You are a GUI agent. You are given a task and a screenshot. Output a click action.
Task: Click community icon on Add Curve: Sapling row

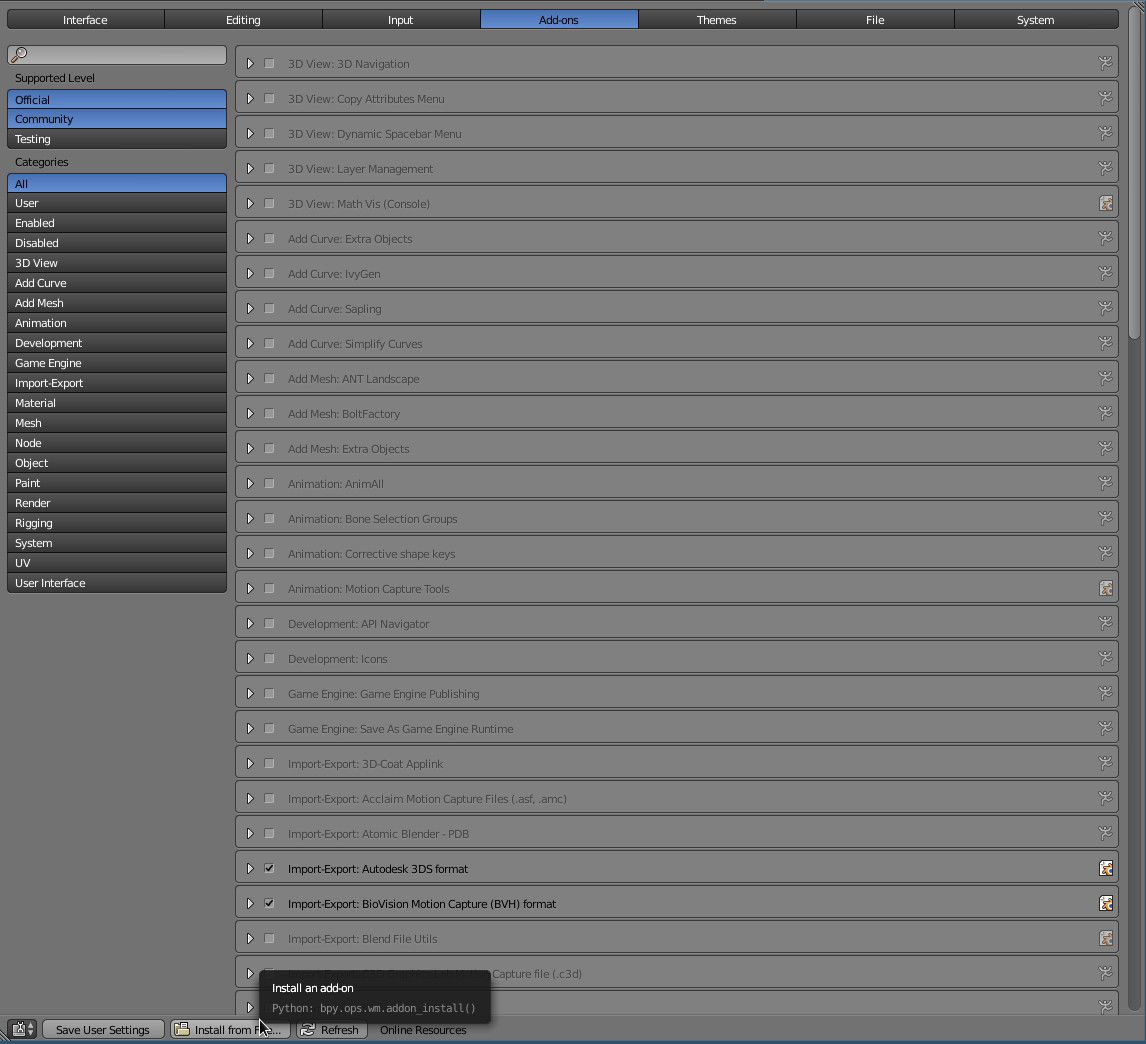(x=1105, y=309)
